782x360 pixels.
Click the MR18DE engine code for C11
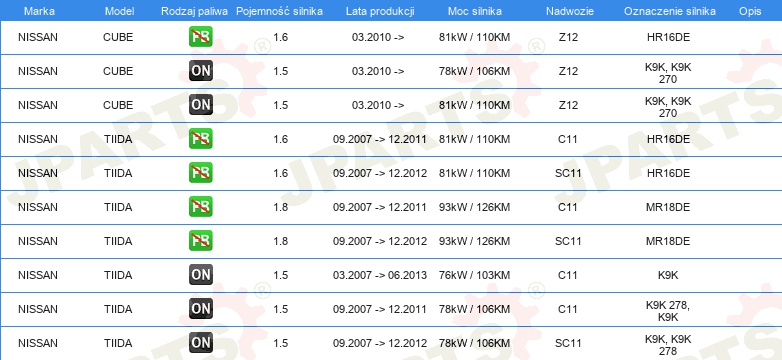coord(668,207)
